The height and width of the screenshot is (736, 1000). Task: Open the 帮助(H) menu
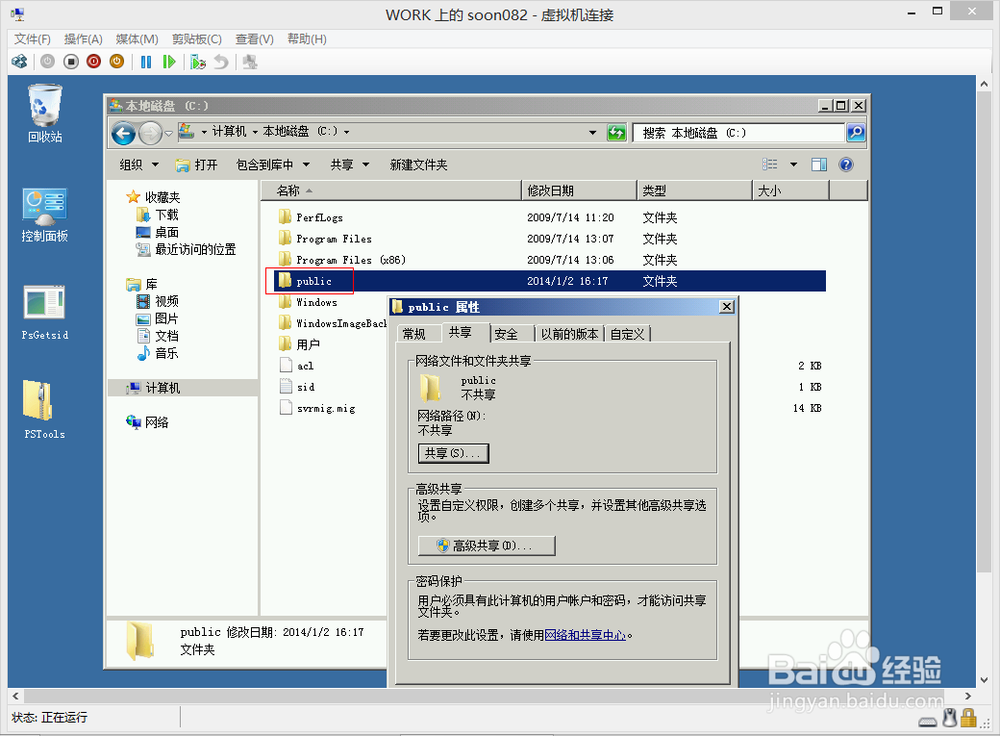click(307, 39)
